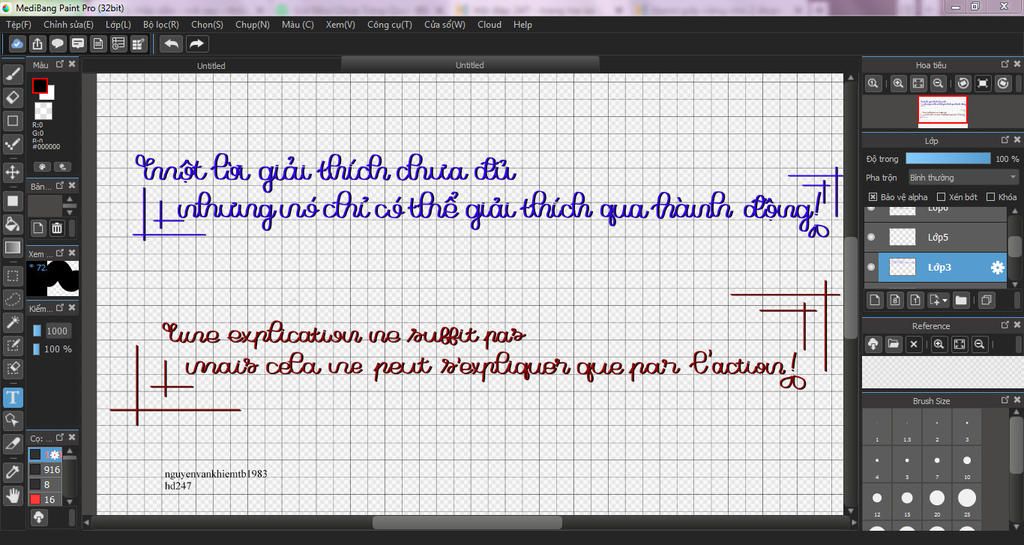Click the Fit-to-screen icon in Navigator
The height and width of the screenshot is (545, 1024).
click(x=918, y=84)
